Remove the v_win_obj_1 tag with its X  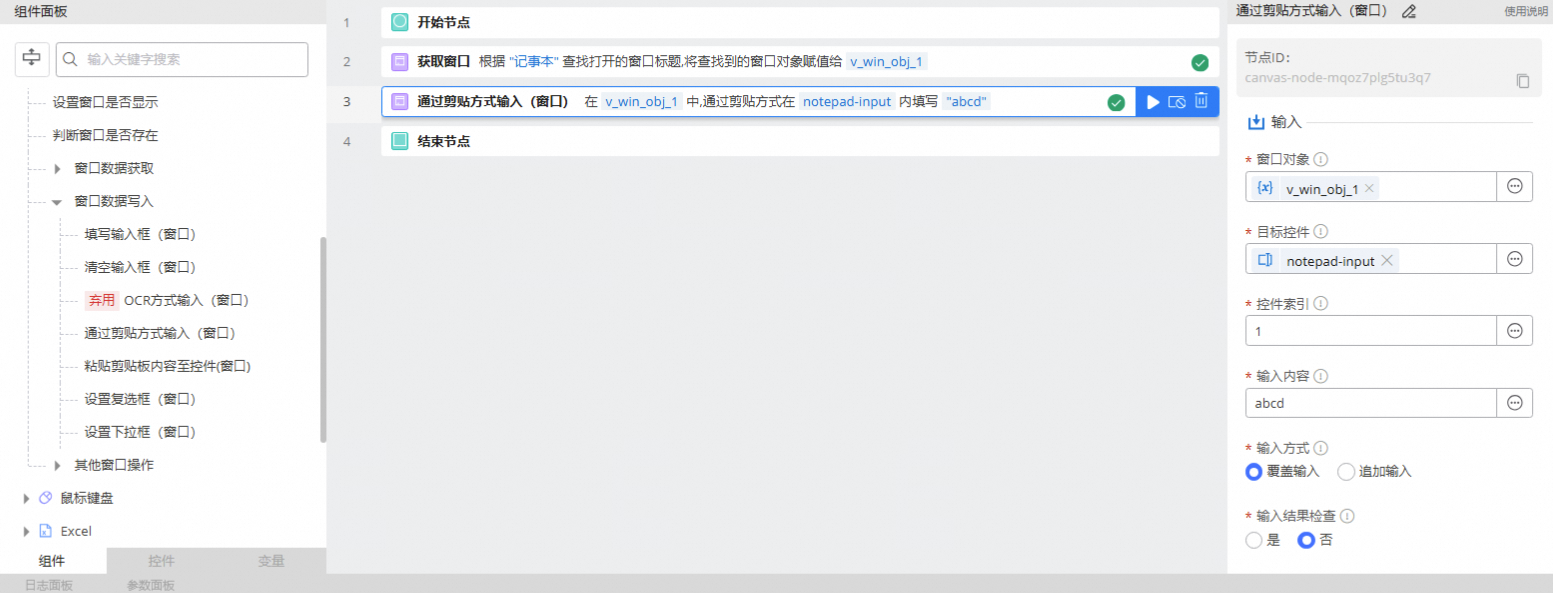1369,188
